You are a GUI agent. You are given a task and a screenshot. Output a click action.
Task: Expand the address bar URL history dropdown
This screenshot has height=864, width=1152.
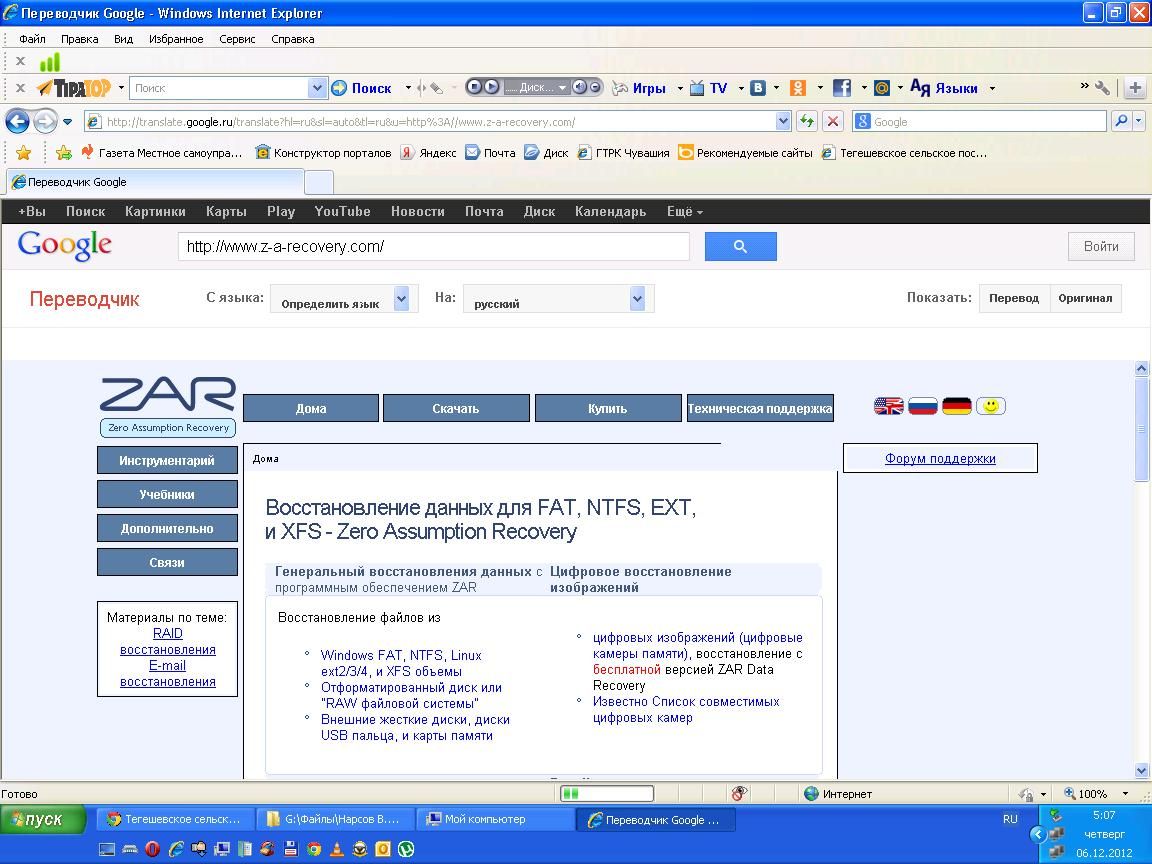783,121
